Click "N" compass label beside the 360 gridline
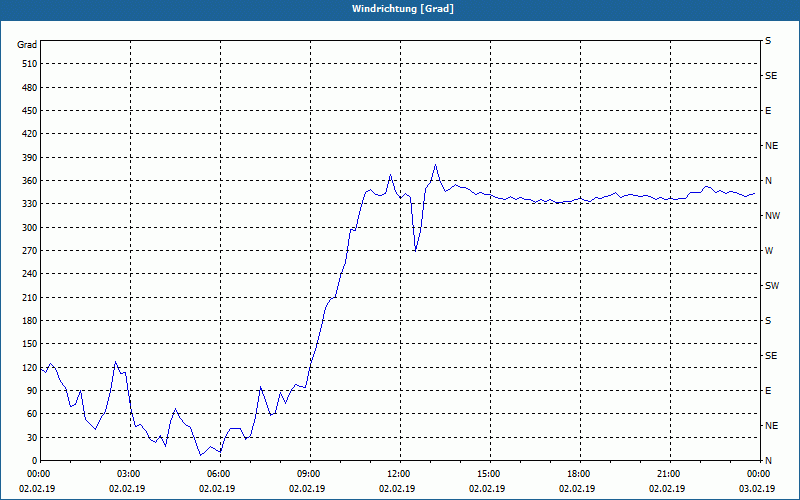This screenshot has width=800, height=500. tap(768, 181)
